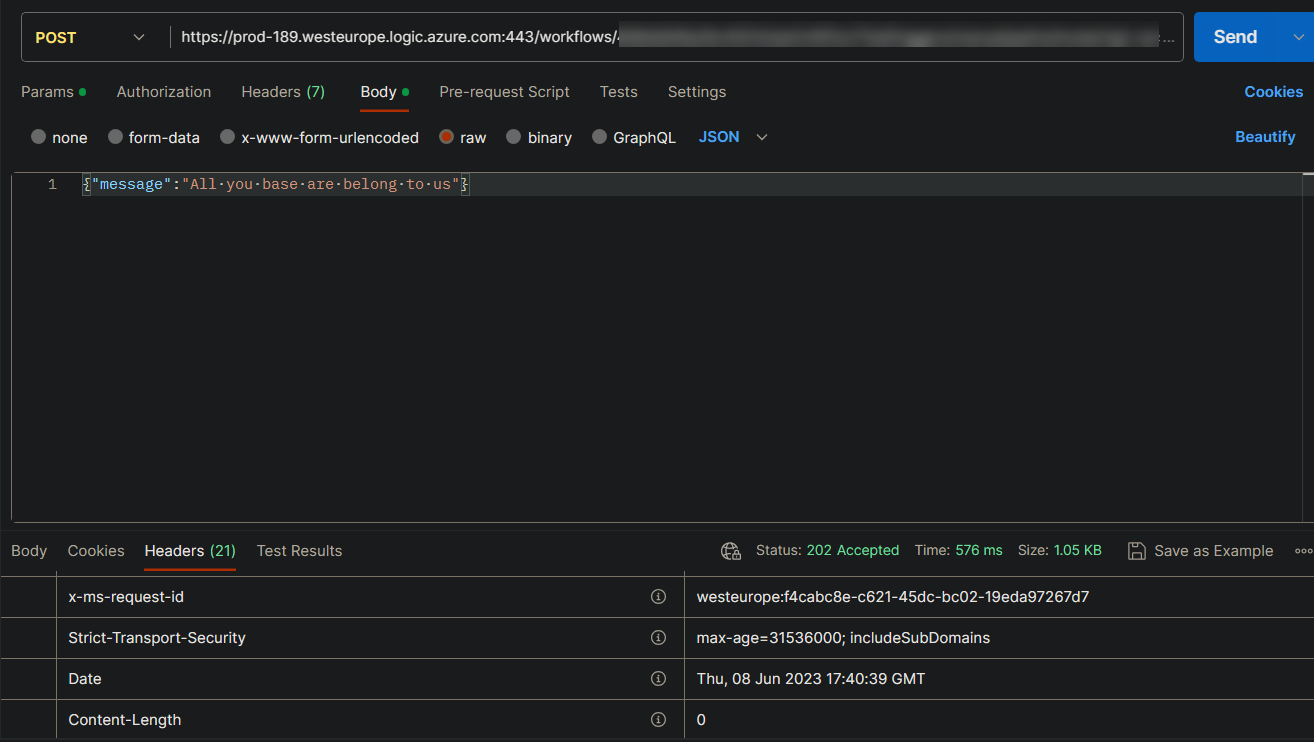Viewport: 1314px width, 742px height.
Task: Click the info icon beside Content-Length
Action: click(x=658, y=719)
